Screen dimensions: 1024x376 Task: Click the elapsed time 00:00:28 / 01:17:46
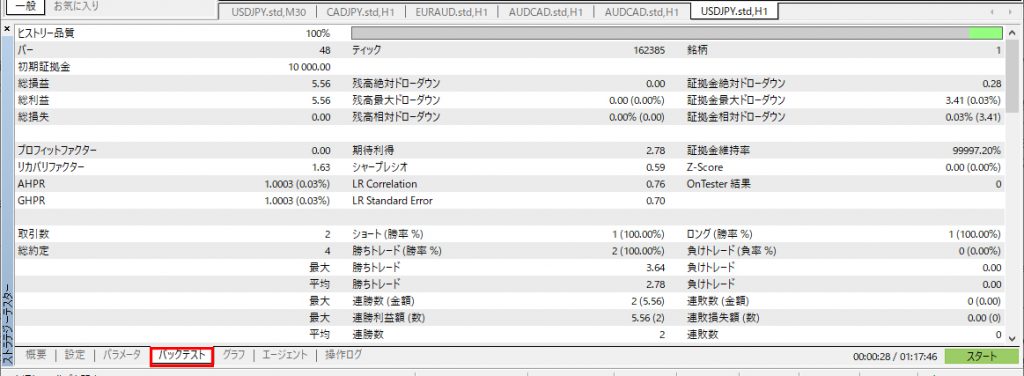click(x=895, y=357)
